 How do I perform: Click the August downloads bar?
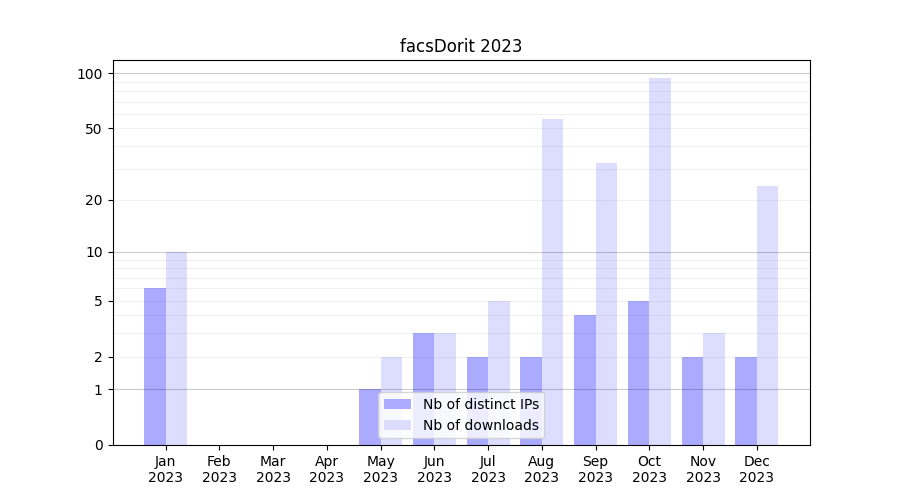coord(552,282)
